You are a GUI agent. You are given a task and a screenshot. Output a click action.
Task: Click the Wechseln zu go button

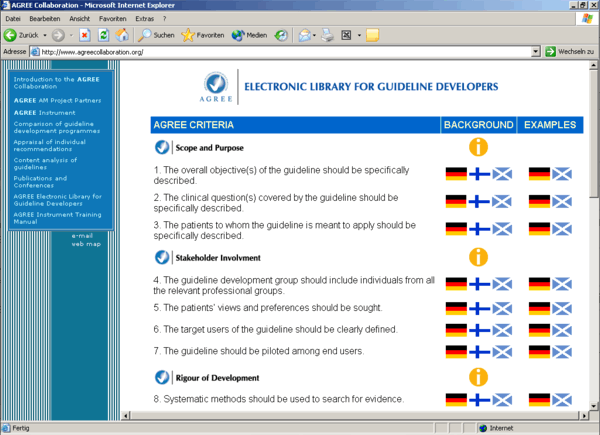[570, 51]
